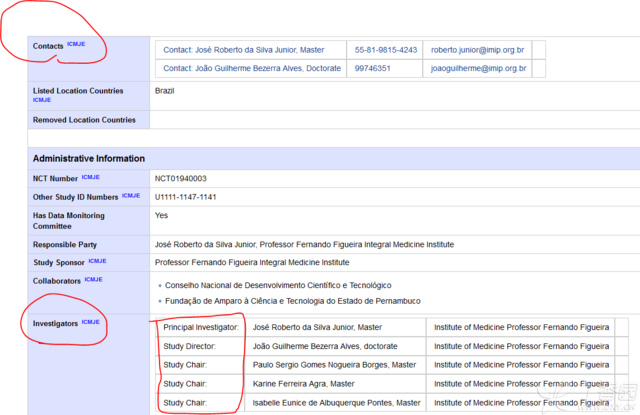Select the Listed Location Countries label
This screenshot has height=415, width=640.
point(78,91)
